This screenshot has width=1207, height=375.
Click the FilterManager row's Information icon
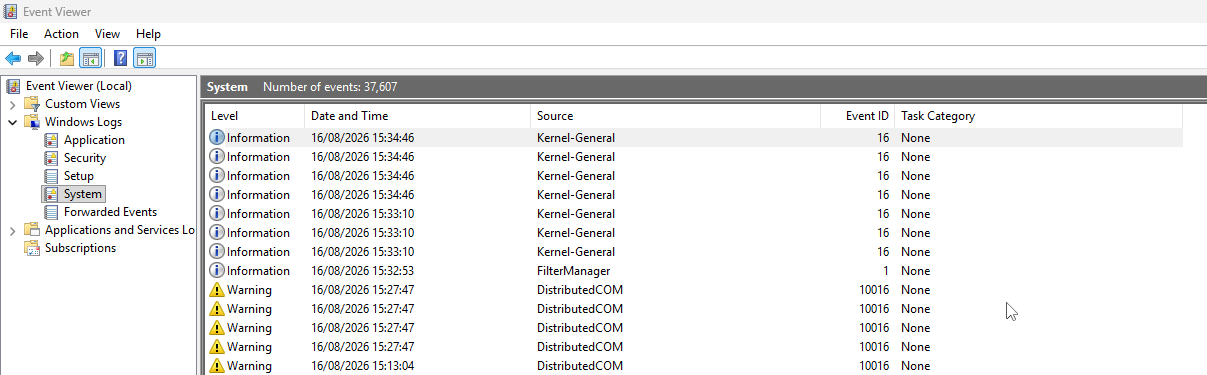(x=217, y=271)
